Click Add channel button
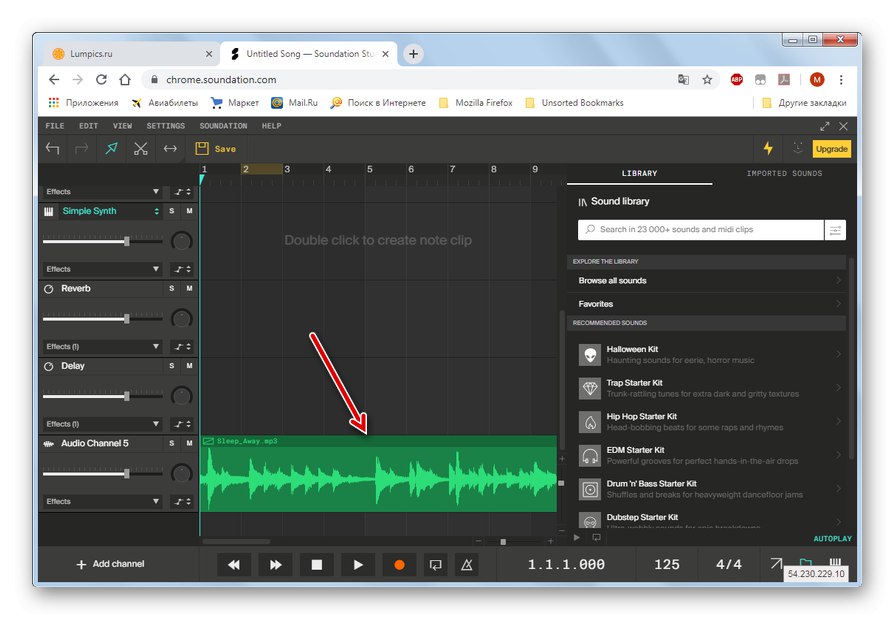 111,564
